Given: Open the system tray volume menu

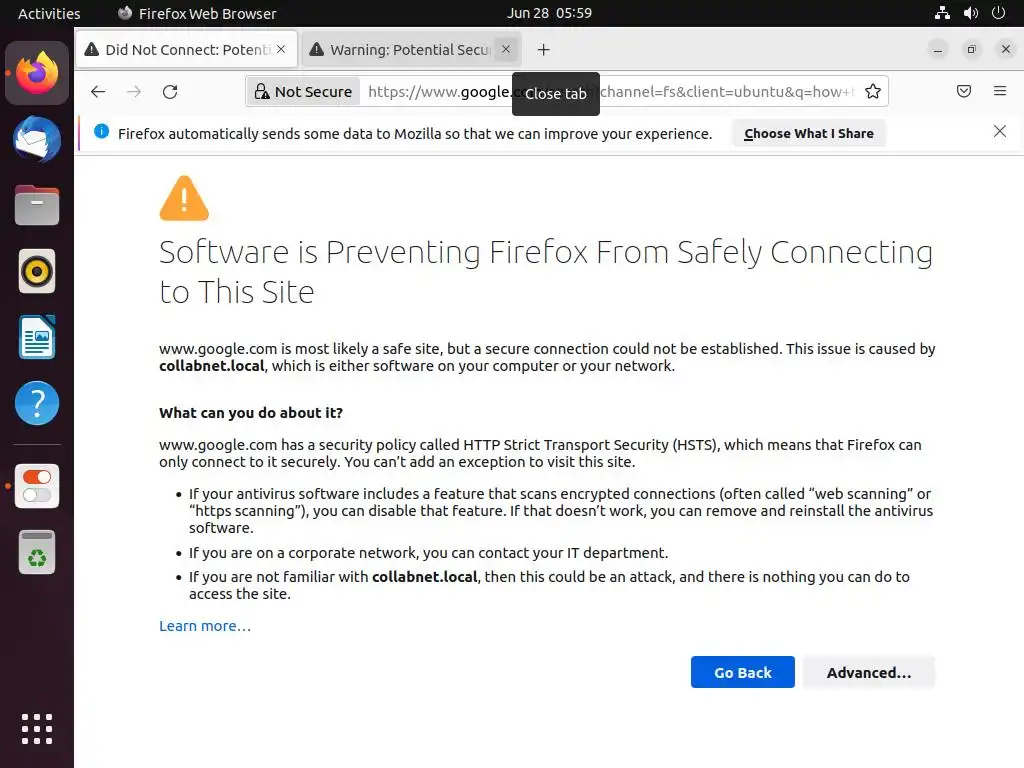Looking at the screenshot, I should [x=970, y=13].
